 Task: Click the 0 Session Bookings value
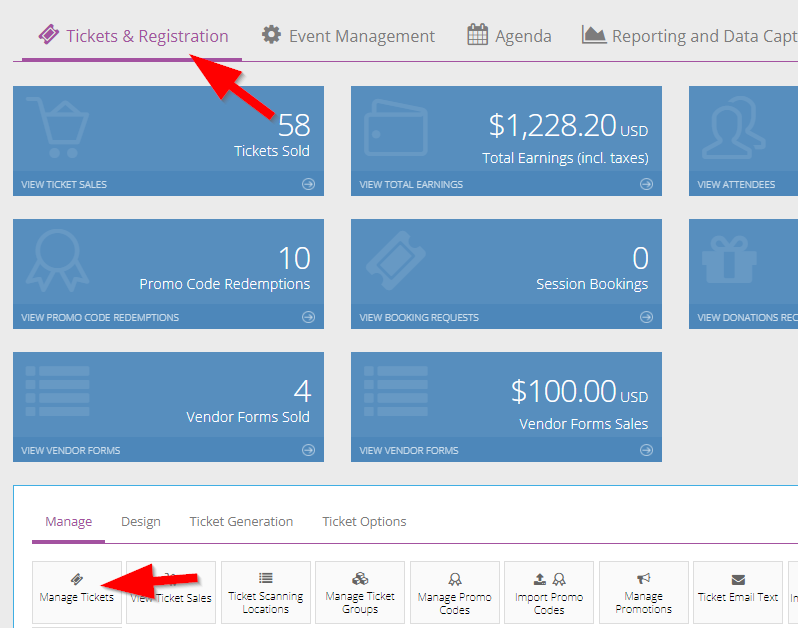(x=640, y=259)
